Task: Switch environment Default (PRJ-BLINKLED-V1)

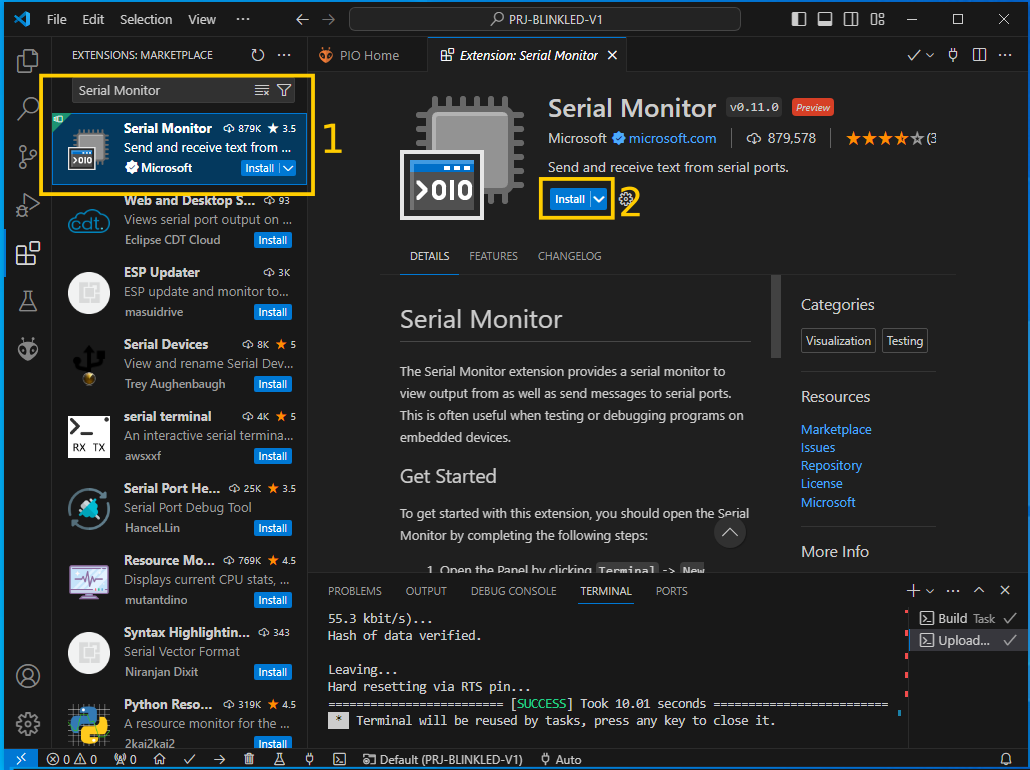Action: tap(443, 759)
